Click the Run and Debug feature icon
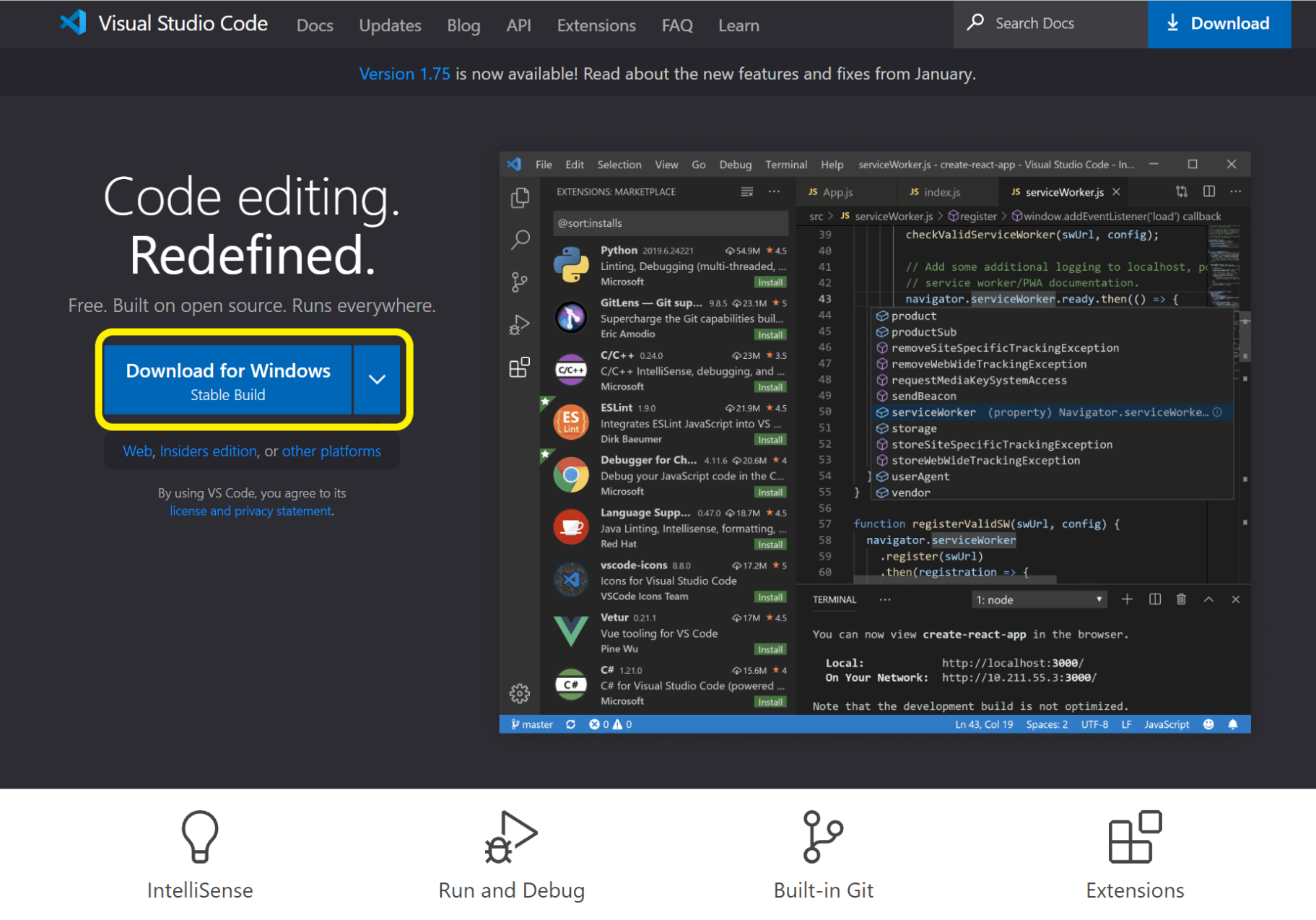 [x=511, y=836]
